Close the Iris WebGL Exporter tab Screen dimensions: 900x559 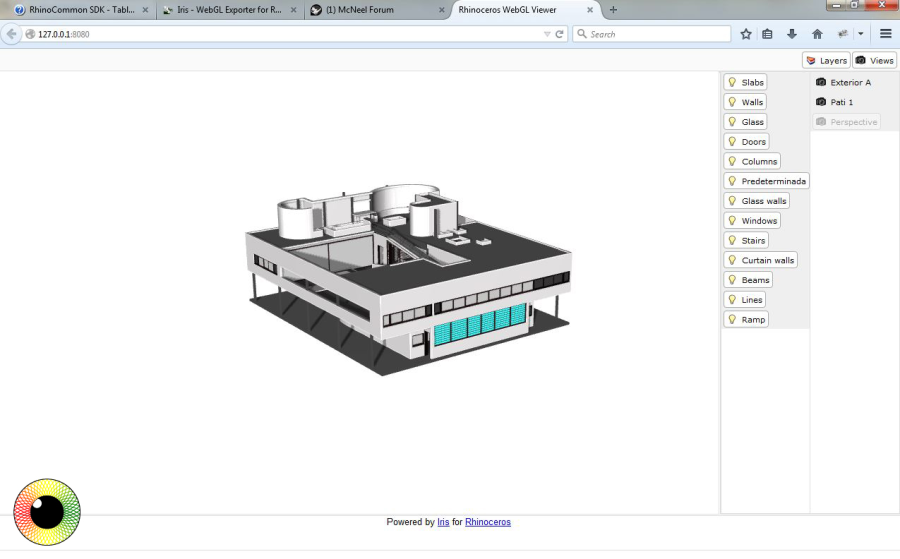click(x=293, y=10)
